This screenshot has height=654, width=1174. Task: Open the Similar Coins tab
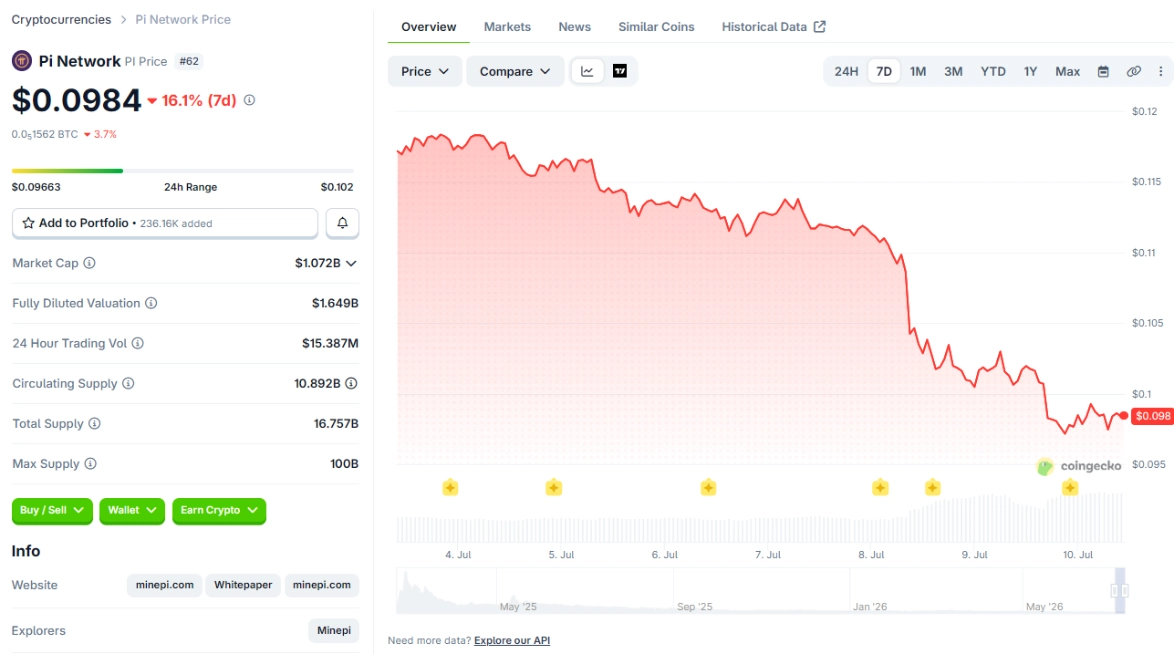coord(656,27)
